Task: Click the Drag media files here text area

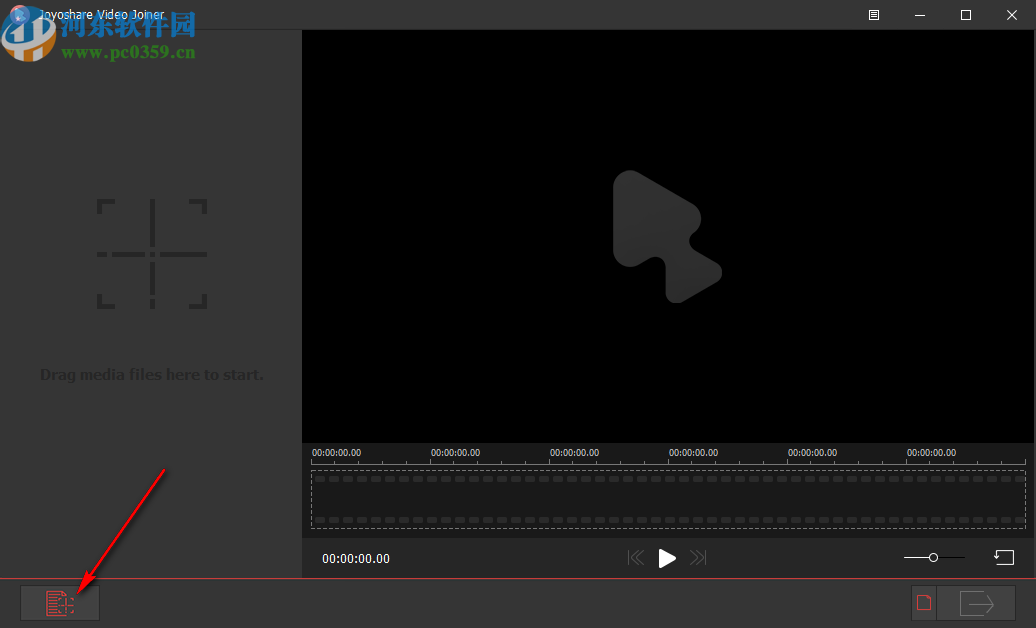Action: 151,374
